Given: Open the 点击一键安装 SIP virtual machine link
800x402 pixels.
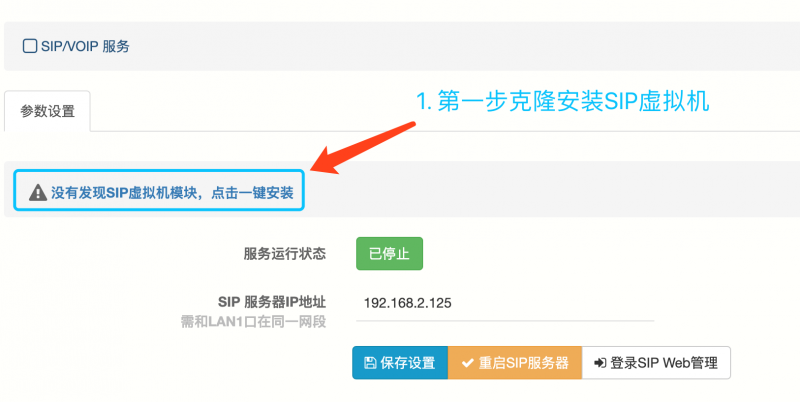Looking at the screenshot, I should point(253,193).
